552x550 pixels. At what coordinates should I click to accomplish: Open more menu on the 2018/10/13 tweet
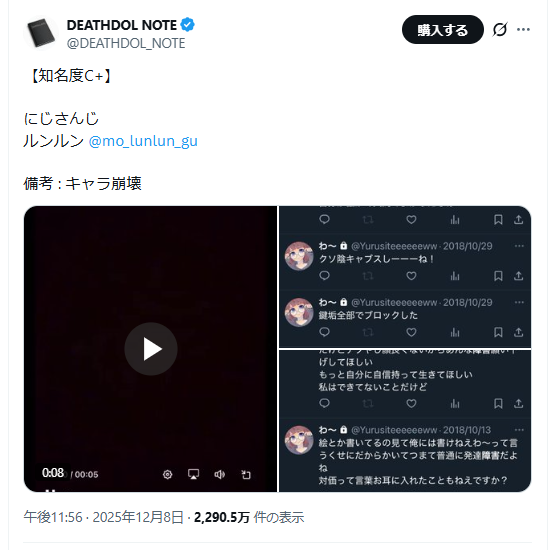pos(519,430)
